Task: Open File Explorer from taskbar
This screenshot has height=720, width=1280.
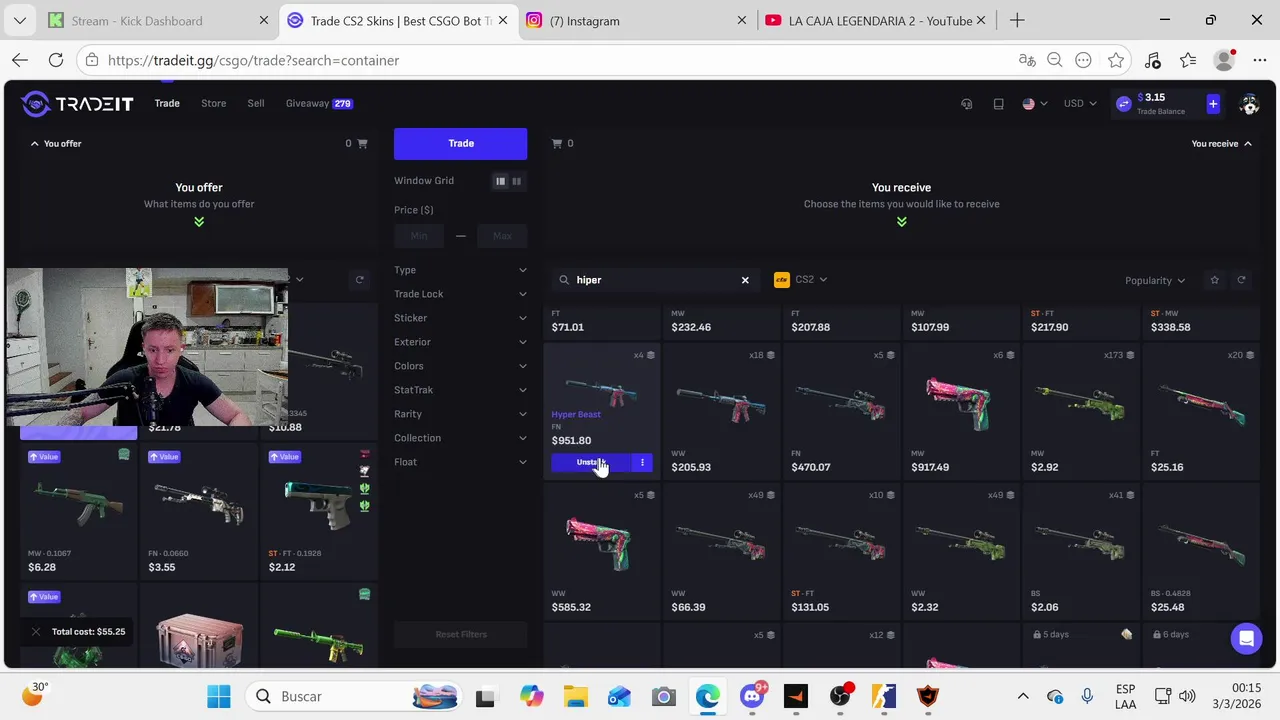Action: [575, 696]
